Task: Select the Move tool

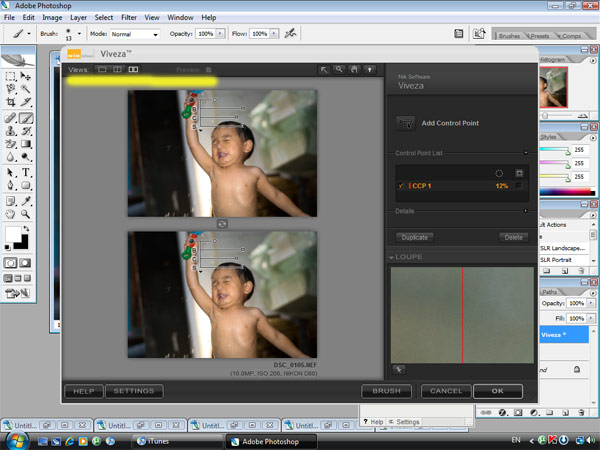Action: [x=25, y=76]
